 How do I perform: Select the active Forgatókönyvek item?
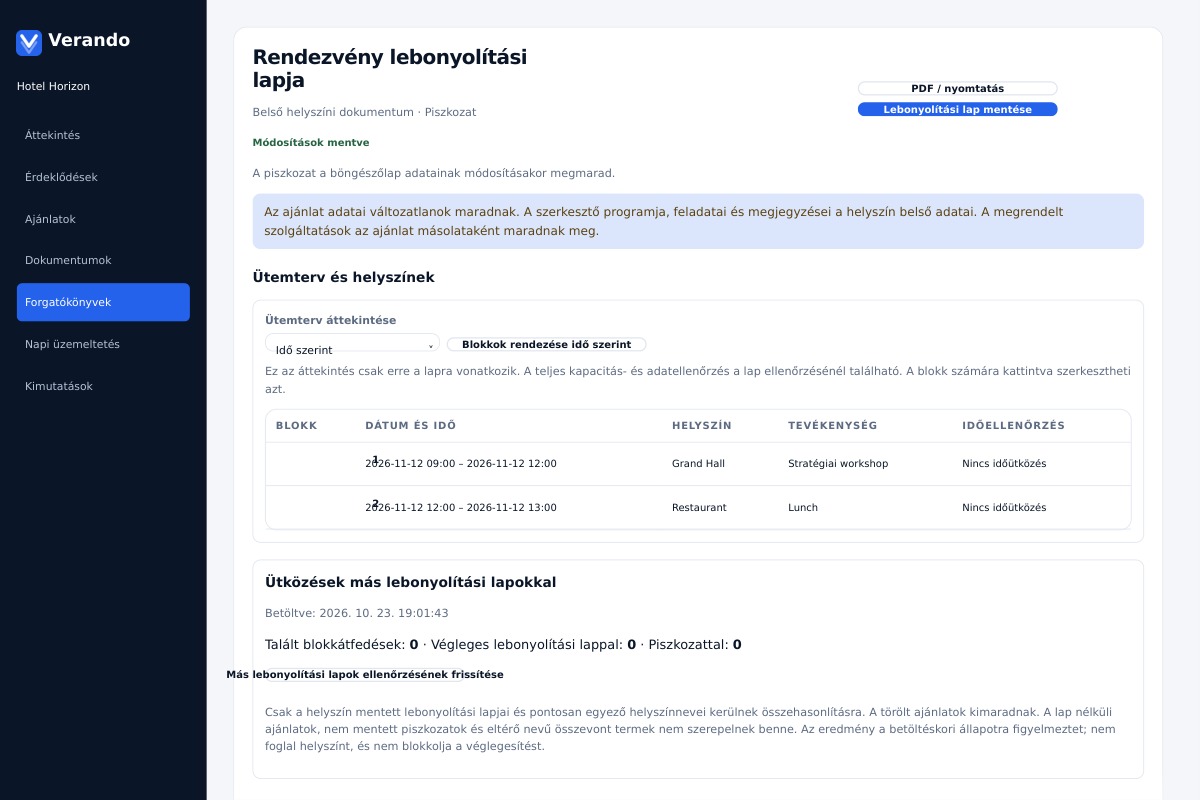[103, 302]
